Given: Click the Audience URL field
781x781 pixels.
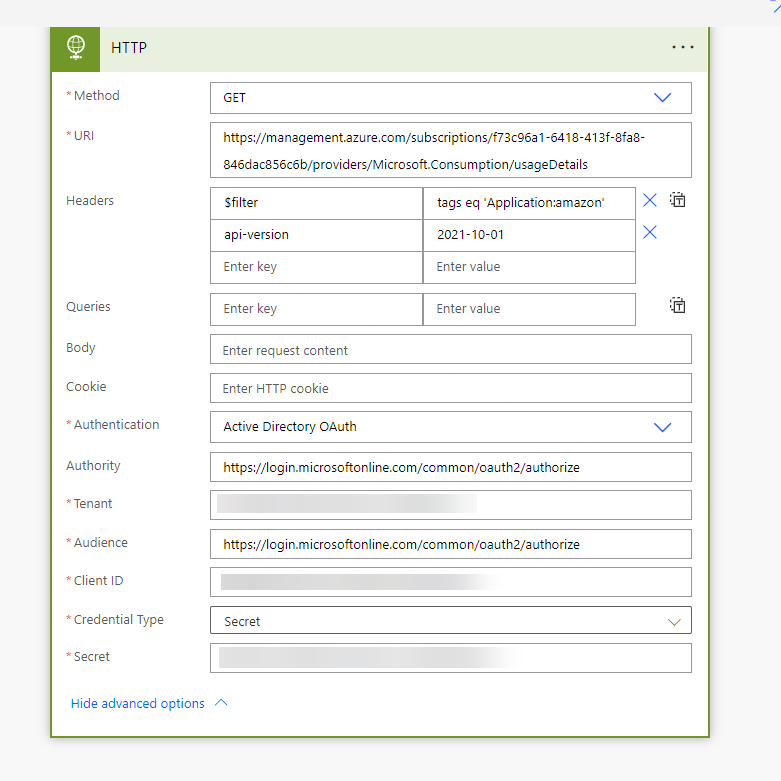Looking at the screenshot, I should tap(451, 544).
